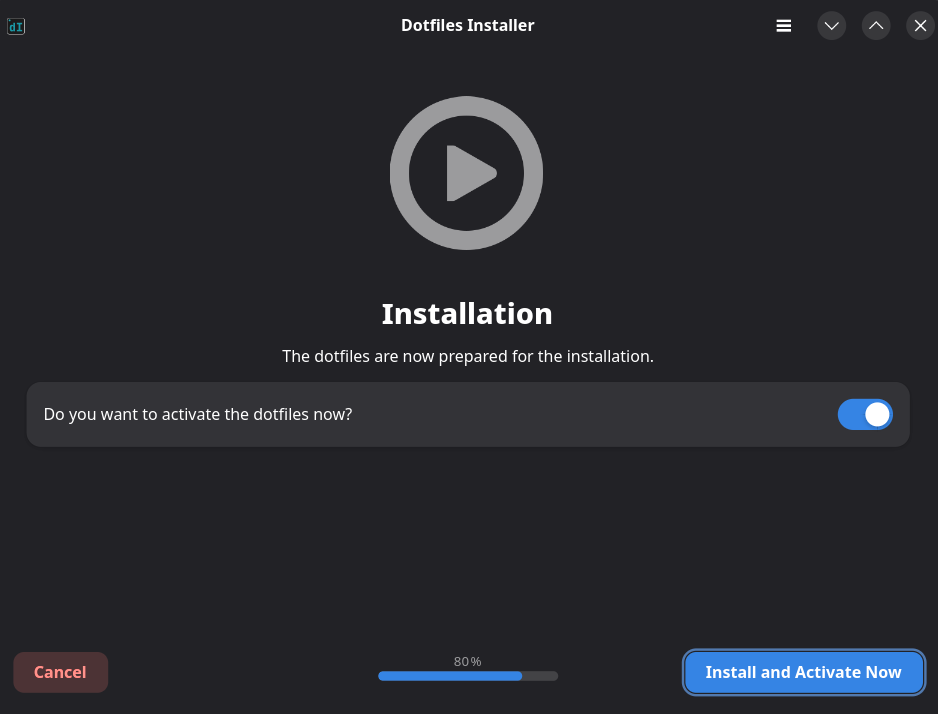
Task: Click Install and Activate Now
Action: tap(803, 672)
